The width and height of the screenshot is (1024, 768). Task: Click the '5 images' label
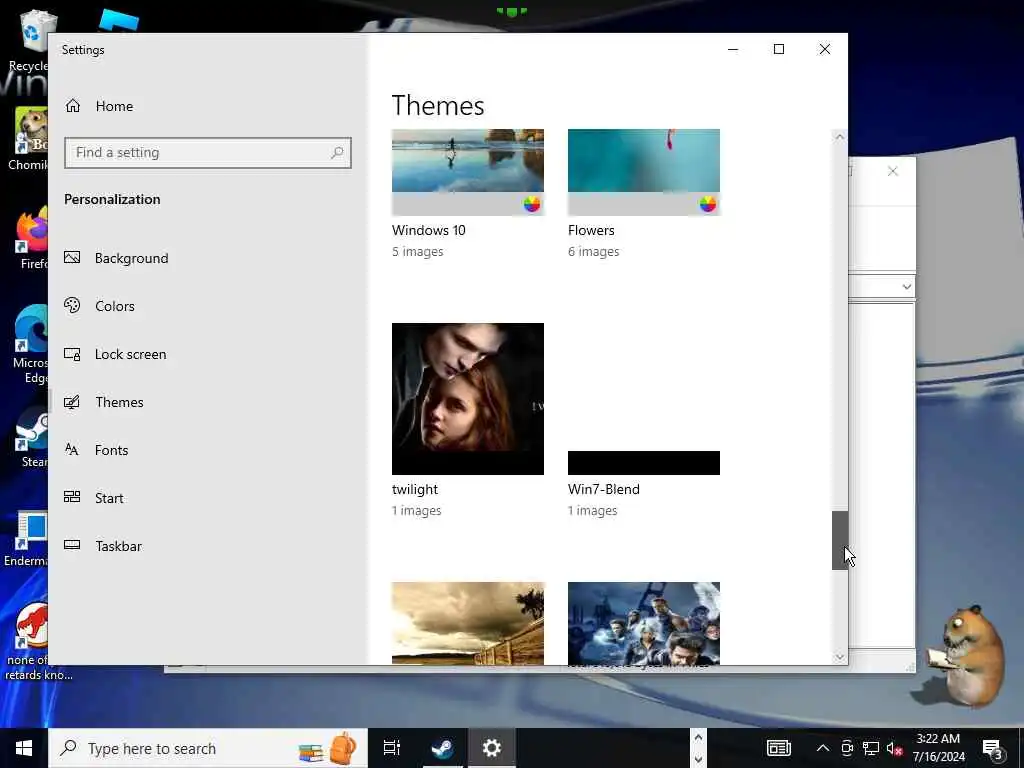point(417,251)
